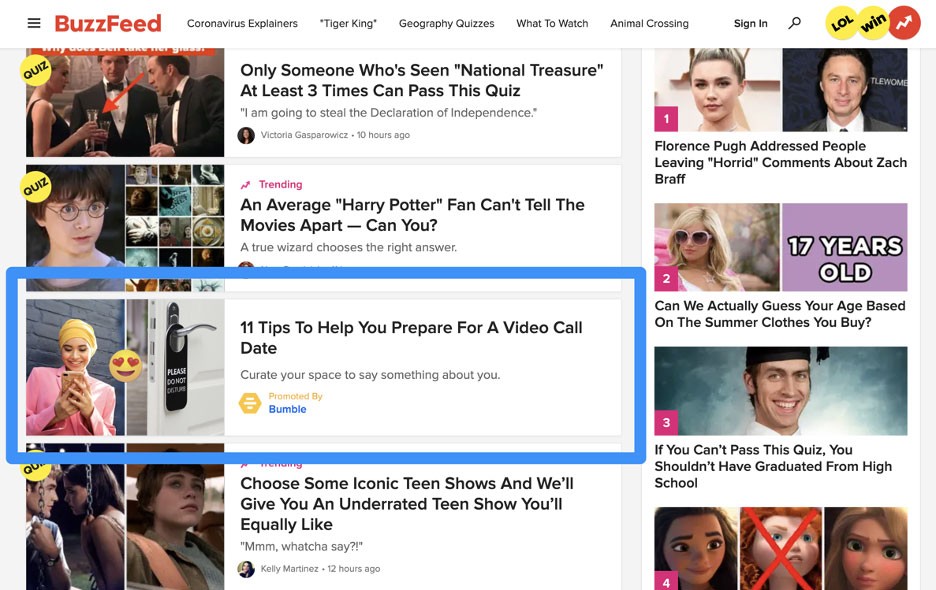Click the National Treasure quiz thumbnail

click(125, 103)
